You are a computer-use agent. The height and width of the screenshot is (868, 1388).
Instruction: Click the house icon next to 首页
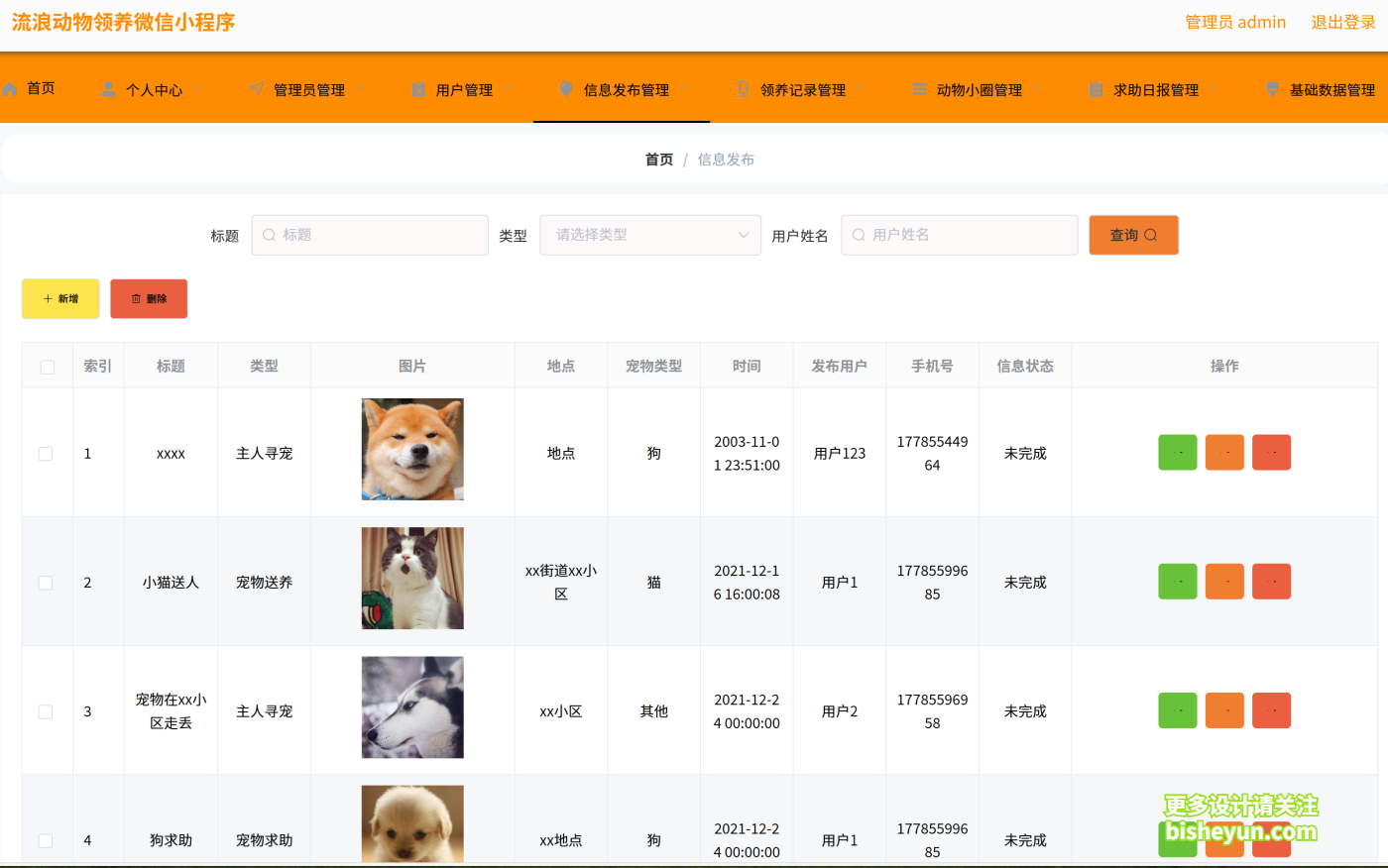click(x=8, y=88)
